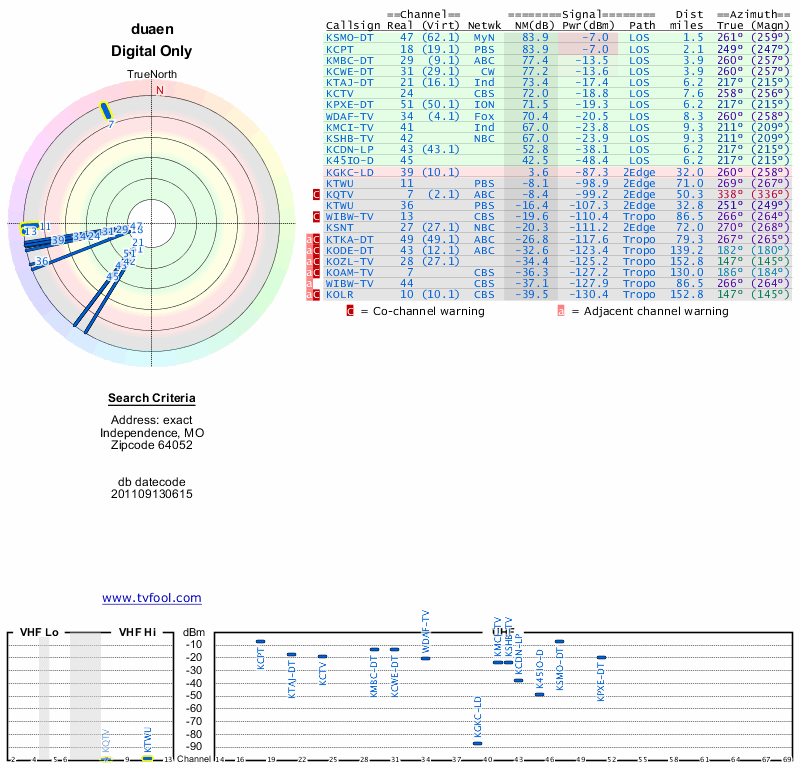Click the KGKC-LD marker in the UHF chart
Viewport: 800px width, 768px height.
pos(477,744)
